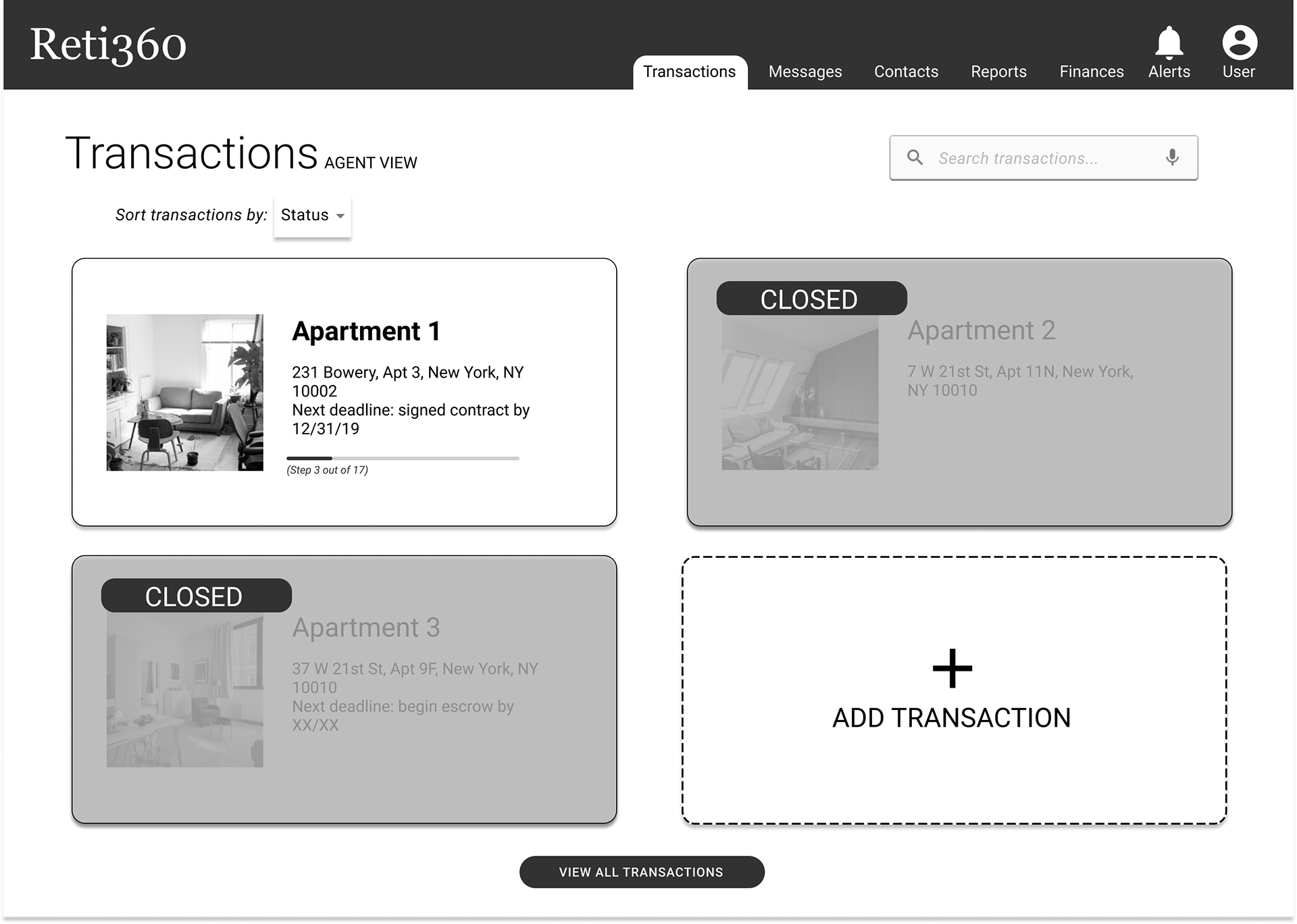Click 'Next deadline: signed contract by' text

pos(411,410)
